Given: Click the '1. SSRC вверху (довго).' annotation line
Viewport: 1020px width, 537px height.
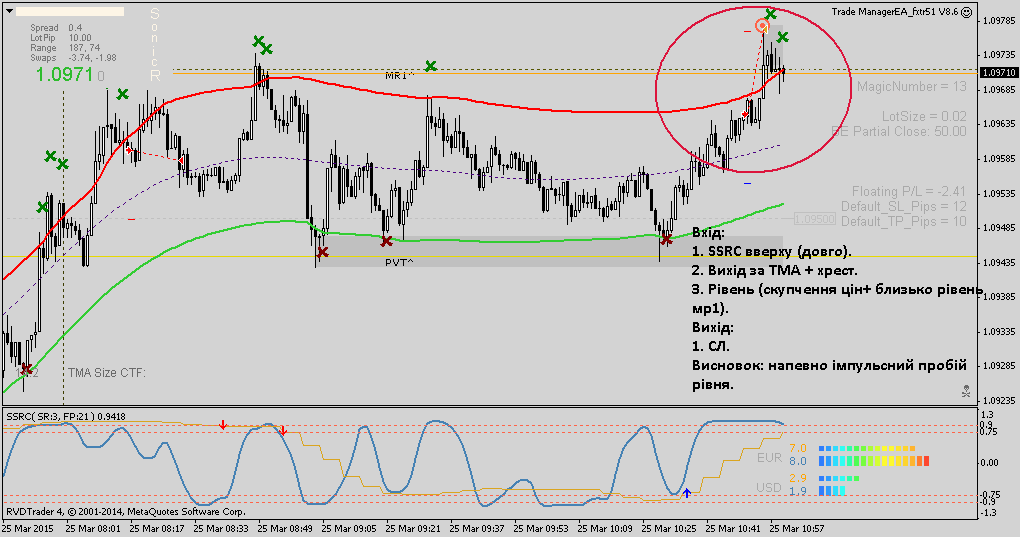Looking at the screenshot, I should [x=772, y=252].
